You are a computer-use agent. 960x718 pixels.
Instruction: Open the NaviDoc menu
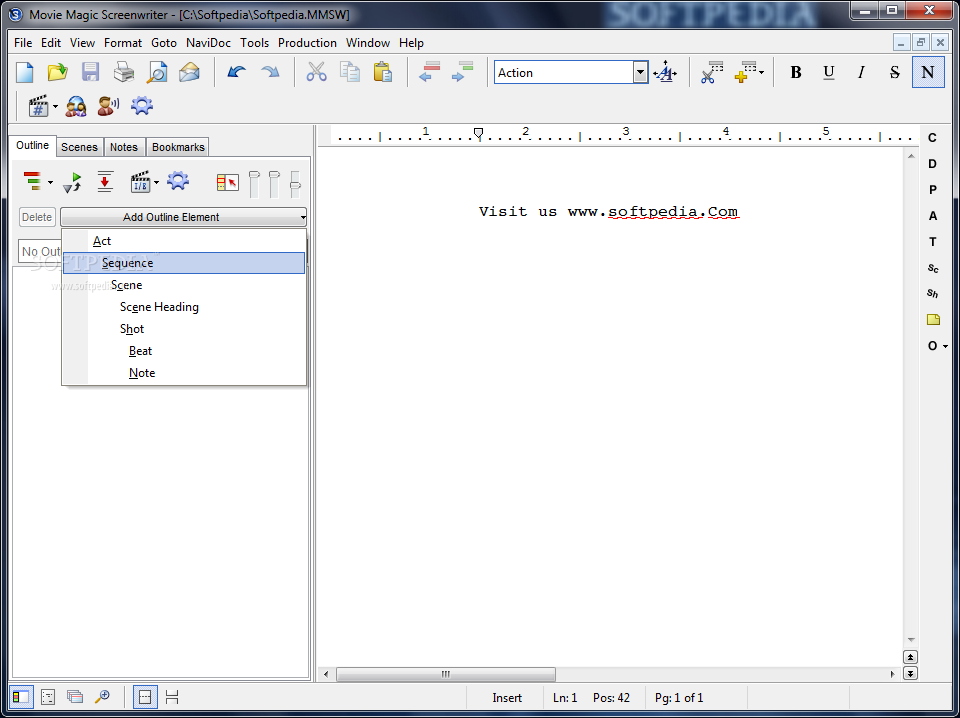click(x=208, y=43)
